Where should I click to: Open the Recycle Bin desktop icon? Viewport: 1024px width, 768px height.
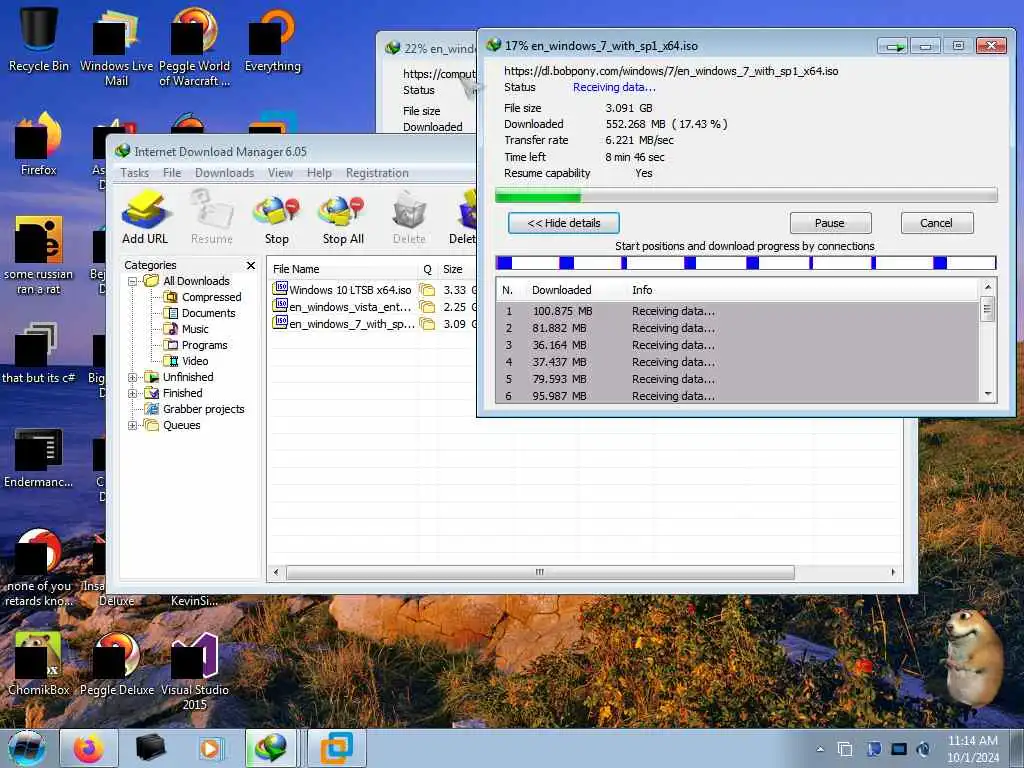click(x=39, y=39)
